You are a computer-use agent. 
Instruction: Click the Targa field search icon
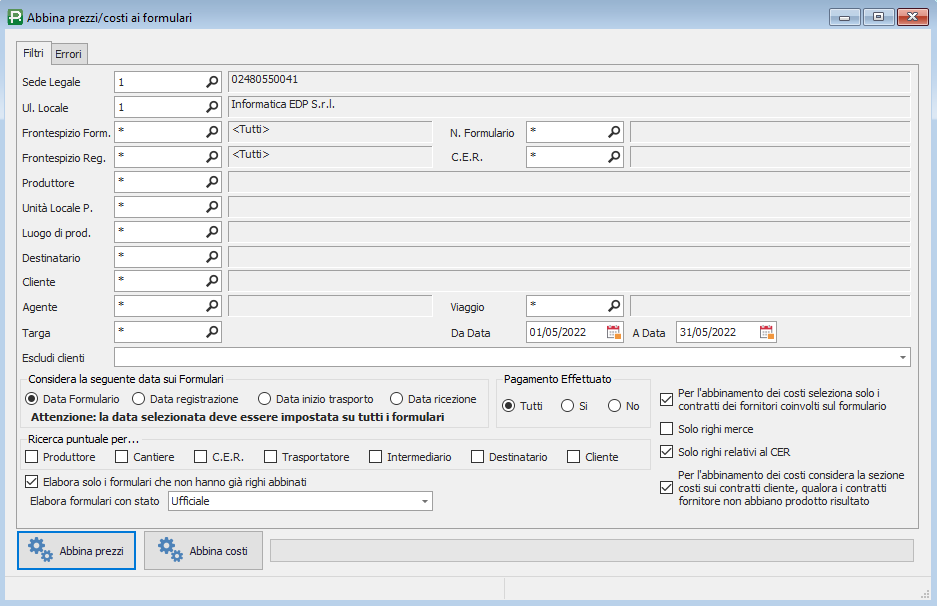[212, 331]
